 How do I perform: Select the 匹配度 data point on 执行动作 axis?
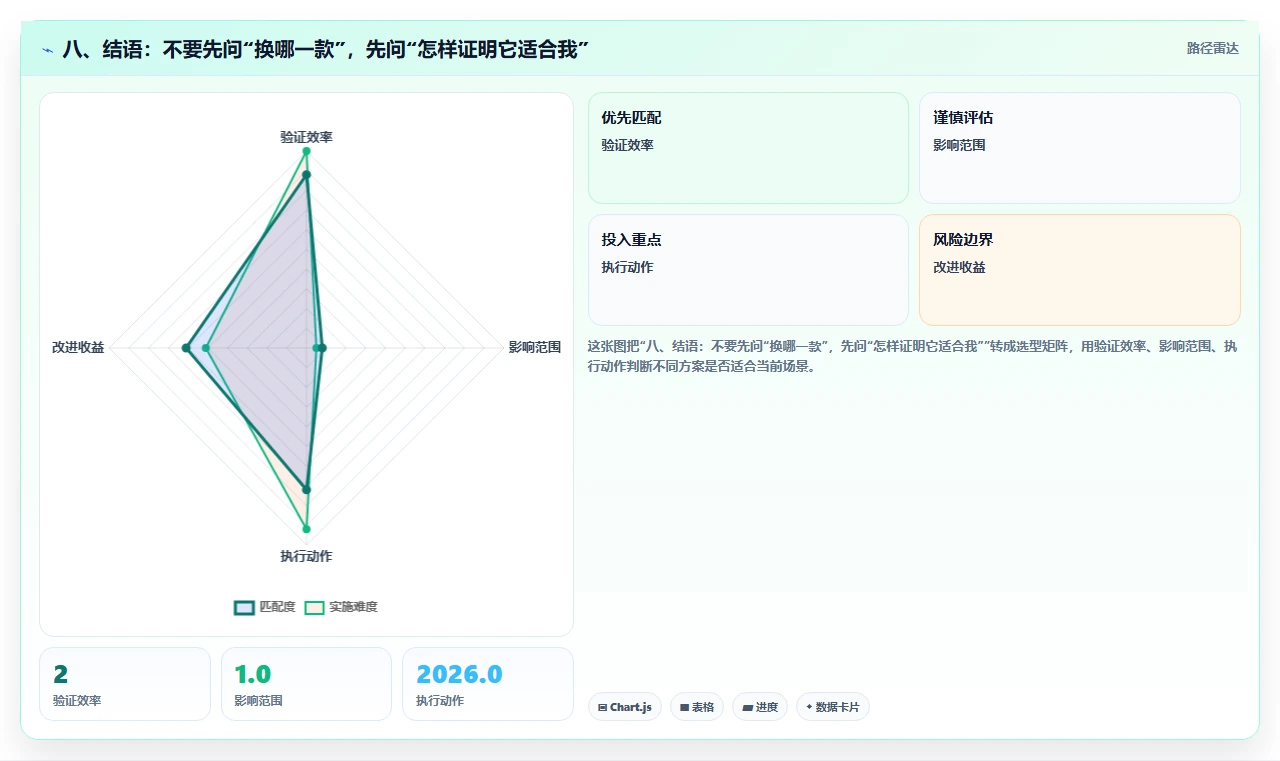(x=306, y=490)
